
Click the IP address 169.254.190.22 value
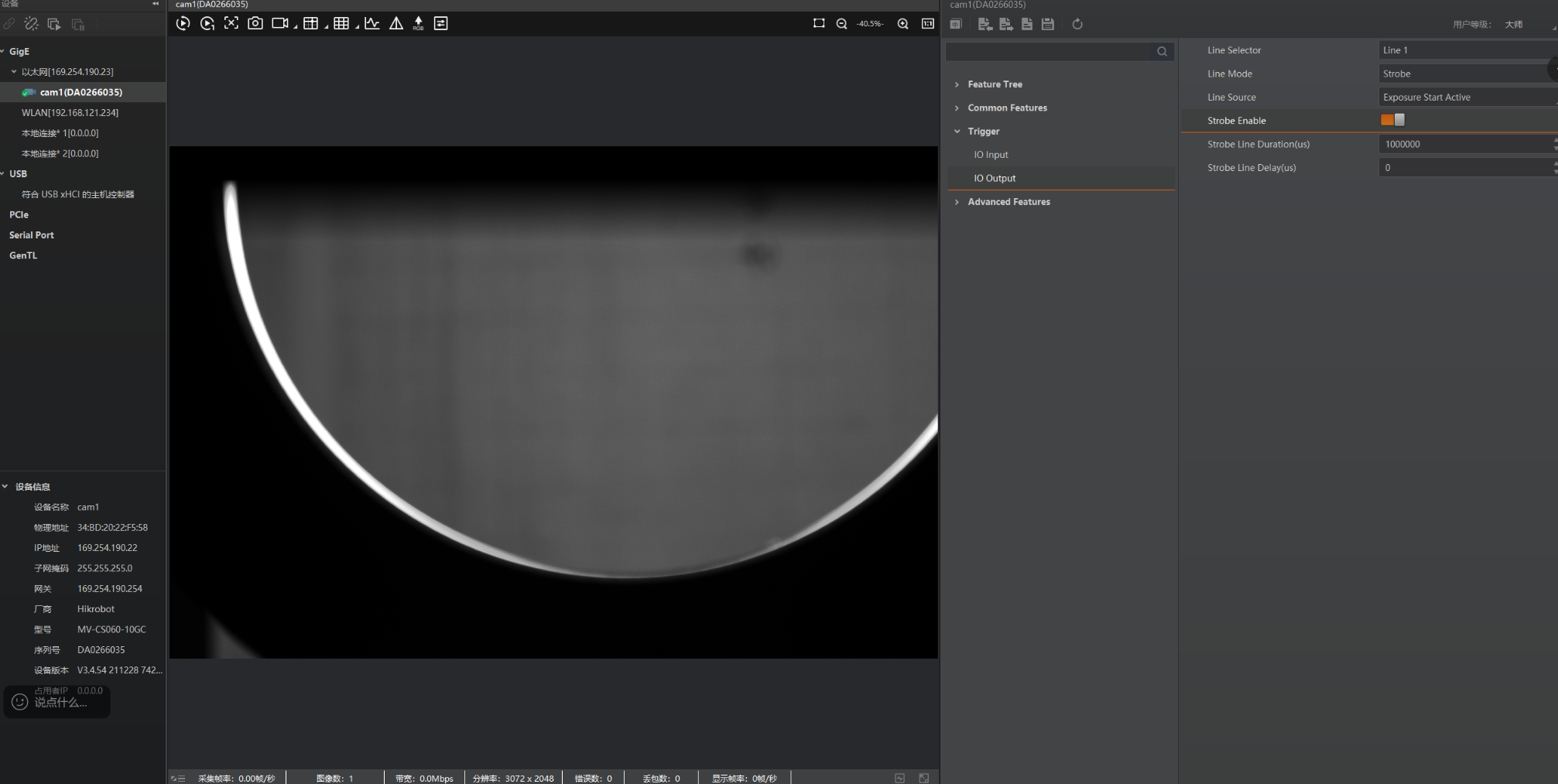coord(108,548)
